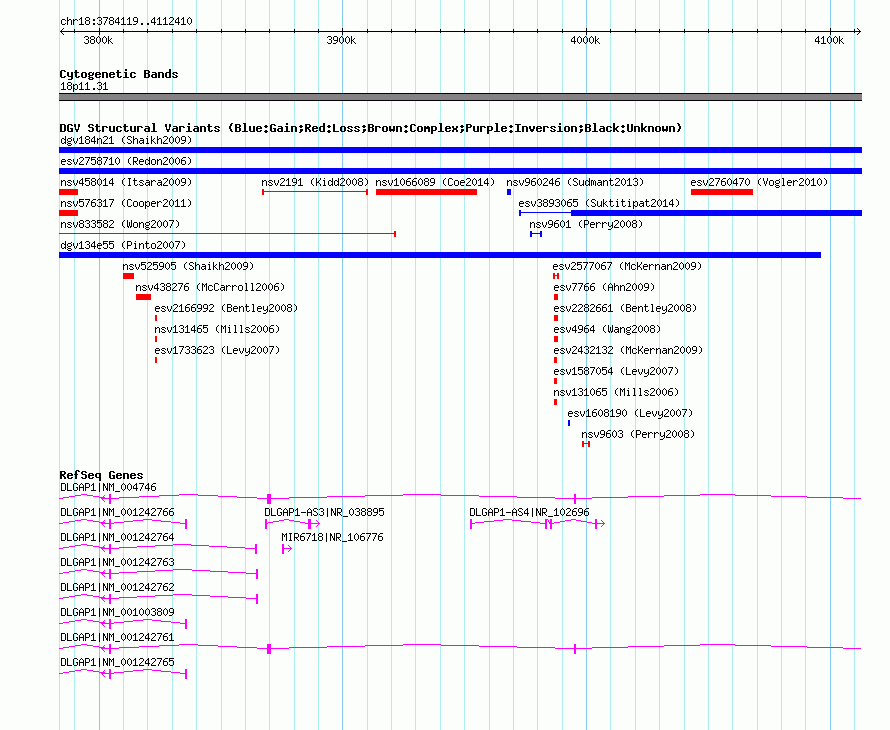Click the esv2760470 (Vogler2010) label
Screen dimensions: 890x730
click(x=759, y=182)
